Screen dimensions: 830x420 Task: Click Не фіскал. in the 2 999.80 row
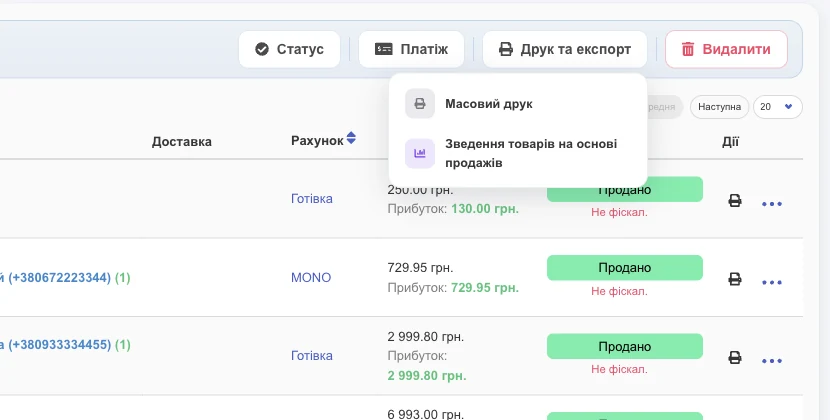pyautogui.click(x=619, y=369)
